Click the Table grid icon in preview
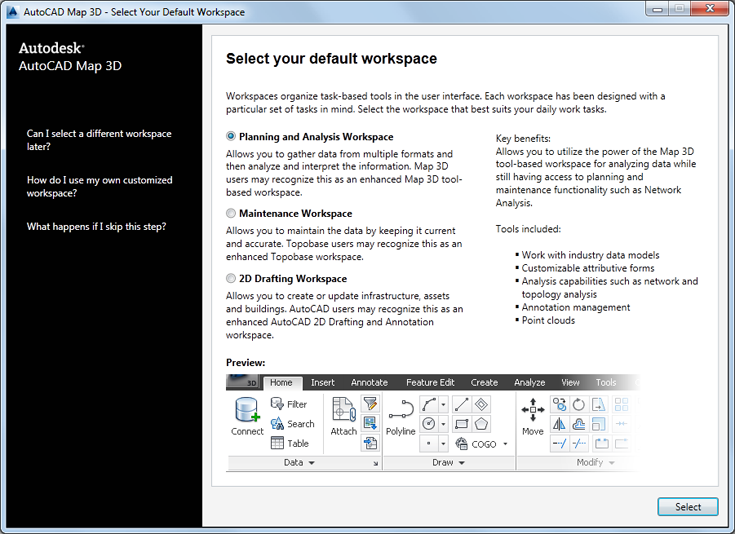 click(x=277, y=443)
